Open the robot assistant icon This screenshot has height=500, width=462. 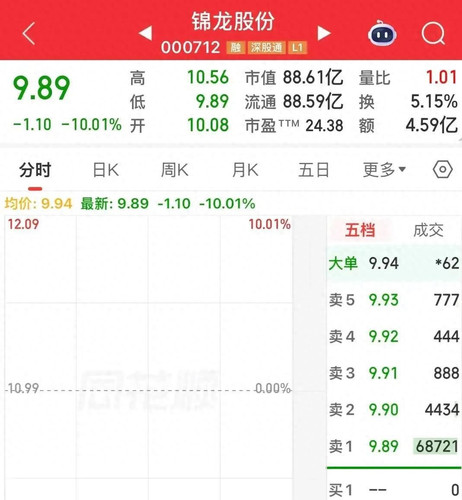(x=382, y=33)
